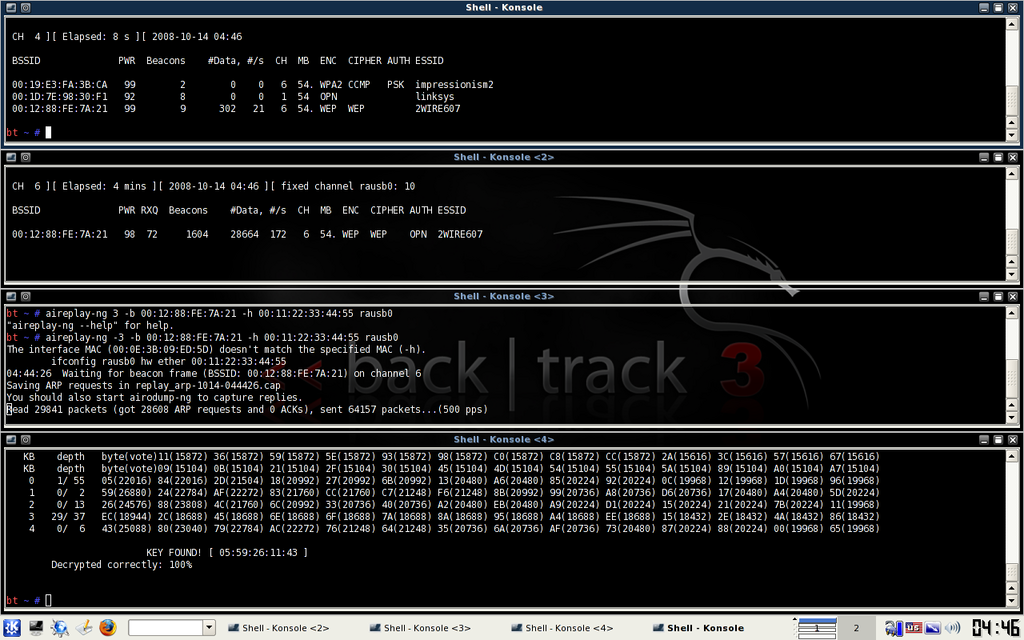Image resolution: width=1024 pixels, height=640 pixels.
Task: Click 'fixed channel rausb0: 10' text
Action: tap(348, 187)
